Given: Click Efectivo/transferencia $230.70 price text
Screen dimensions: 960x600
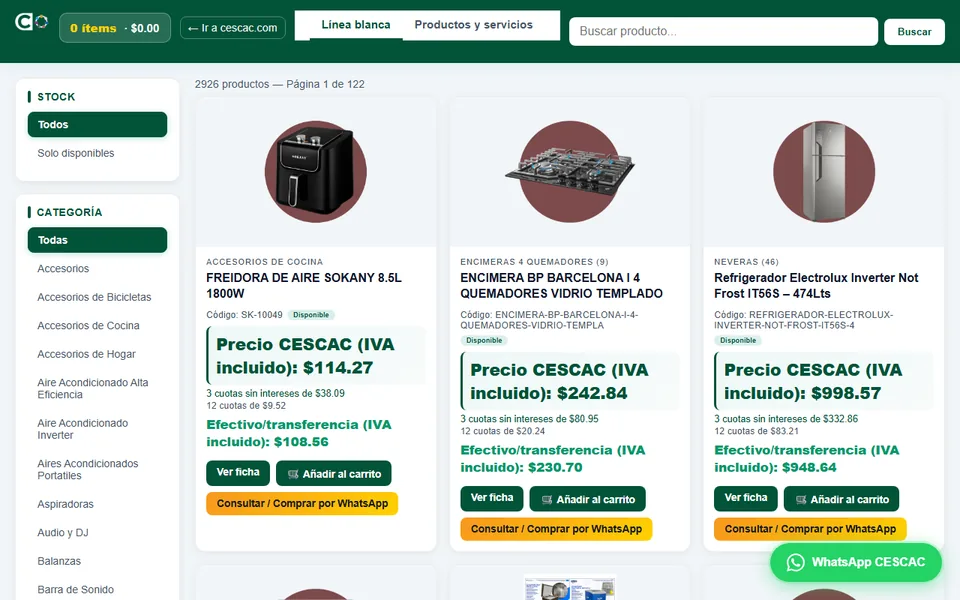Looking at the screenshot, I should click(553, 459).
